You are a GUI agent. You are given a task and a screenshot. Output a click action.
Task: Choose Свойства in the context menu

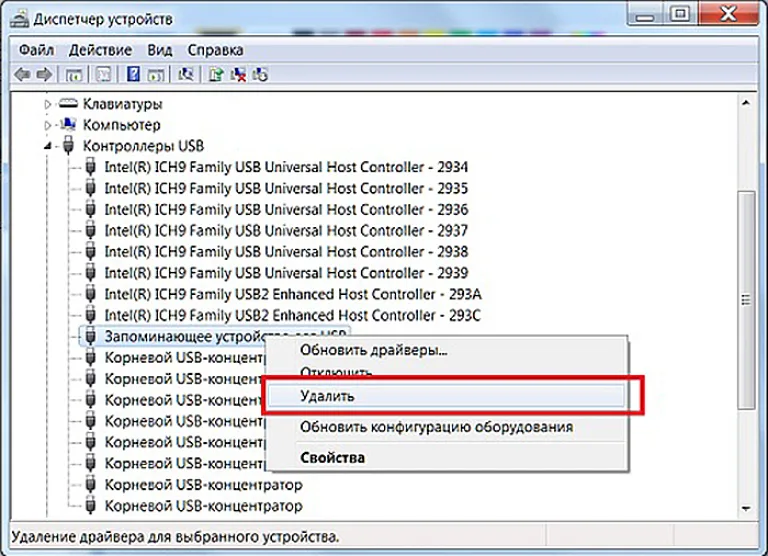coord(332,458)
